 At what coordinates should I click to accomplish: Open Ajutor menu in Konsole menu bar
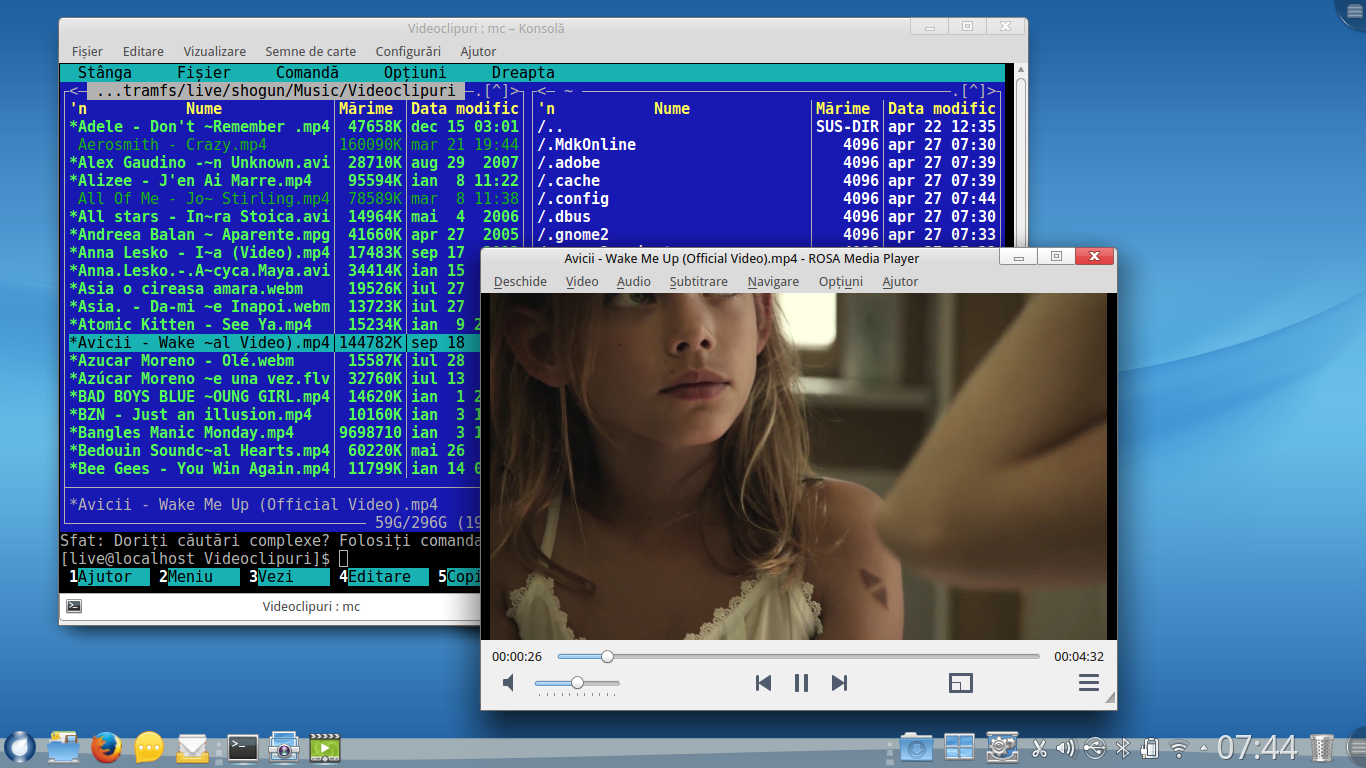tap(478, 51)
